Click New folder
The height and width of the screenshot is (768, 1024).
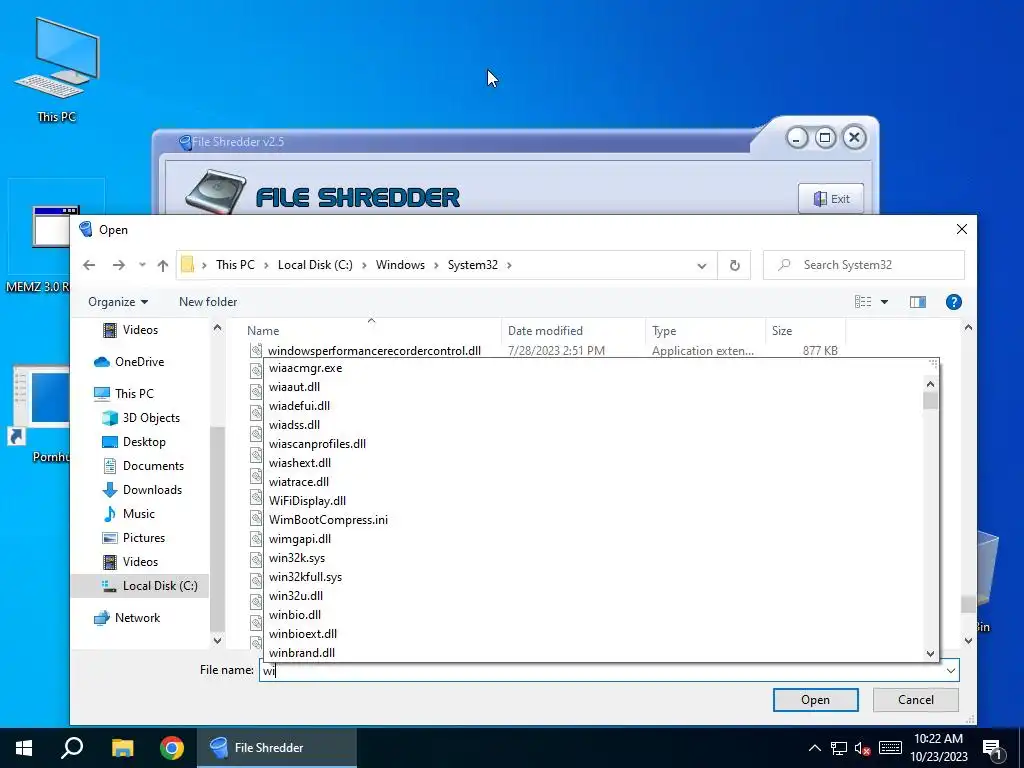click(x=208, y=302)
